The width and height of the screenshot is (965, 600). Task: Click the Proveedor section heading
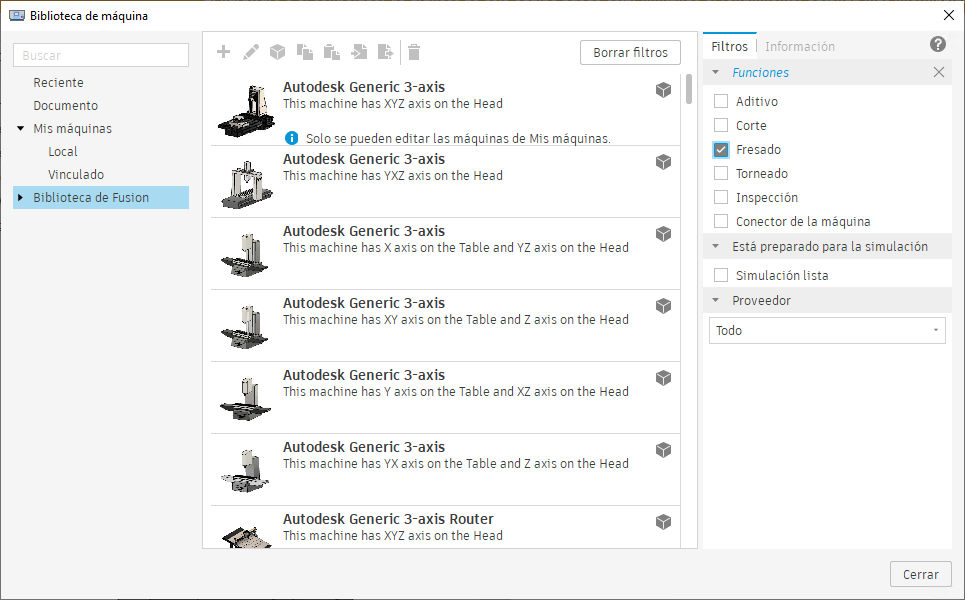pos(761,300)
